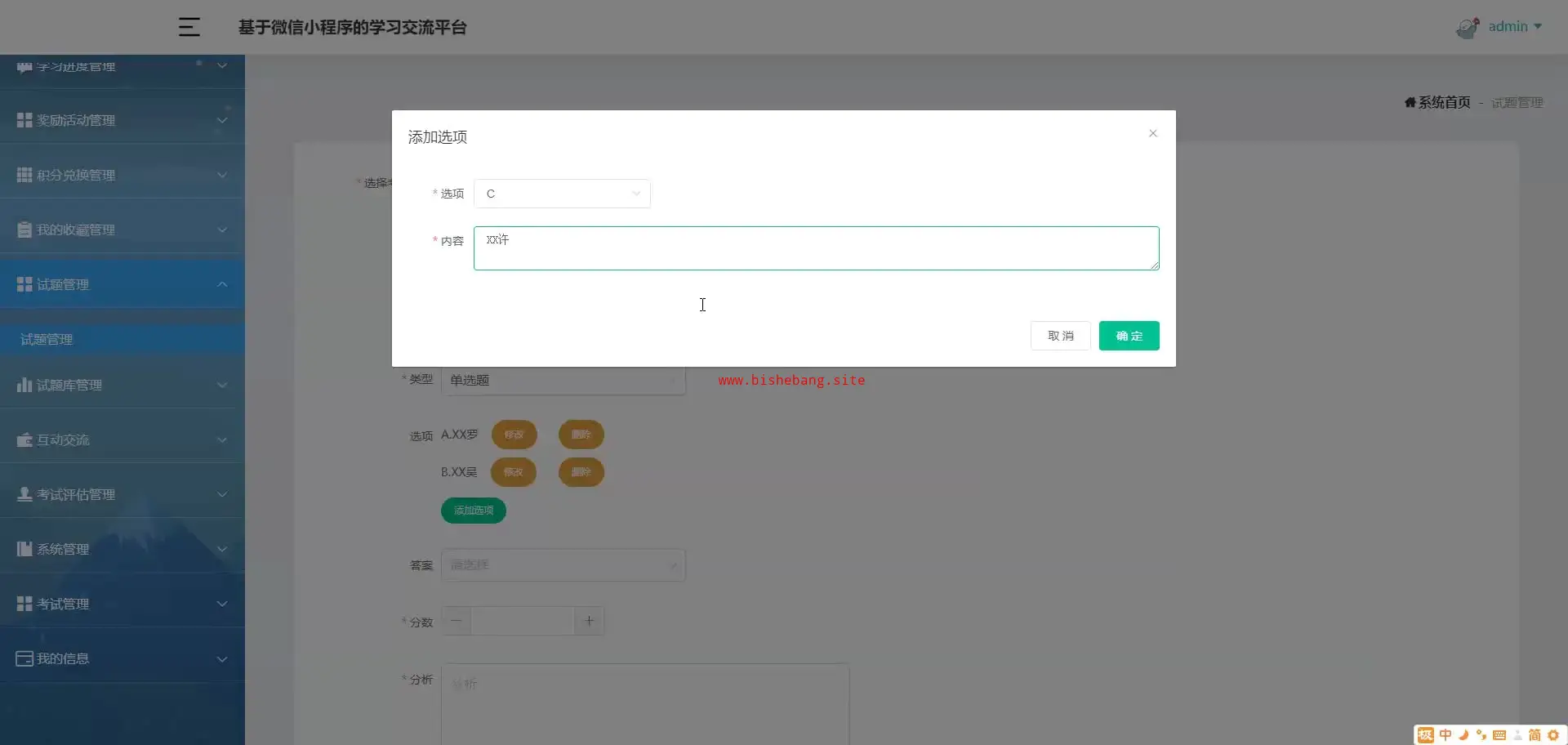Click the 互动交流 wallet icon
Screen dimensions: 1568x745
tap(24, 439)
